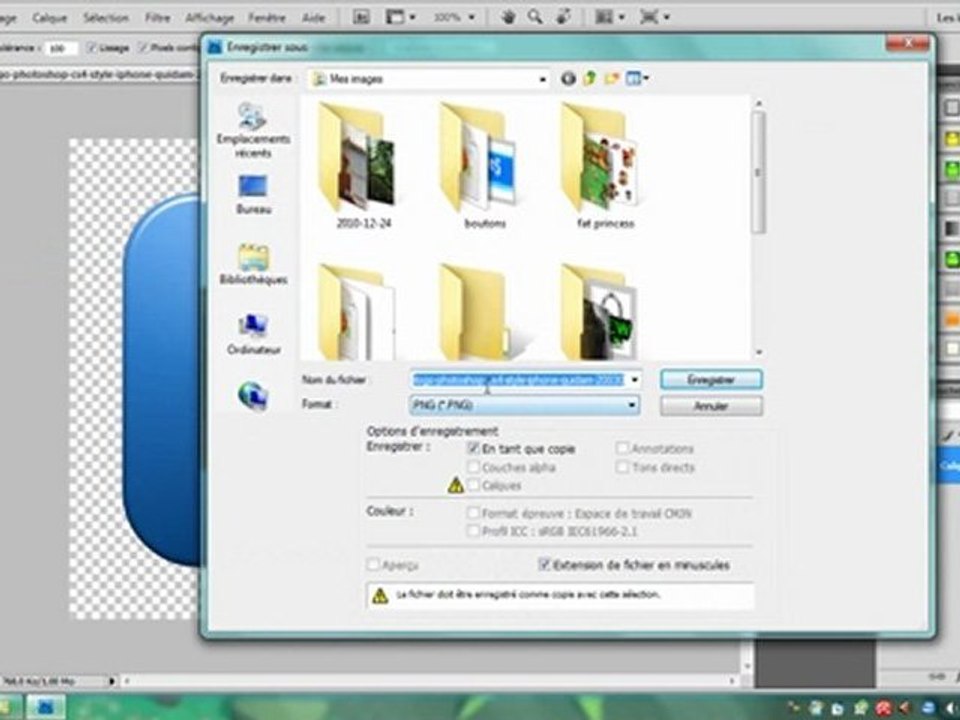Toggle Lissage checkbox in Photoshop options bar
The image size is (960, 720).
click(92, 47)
